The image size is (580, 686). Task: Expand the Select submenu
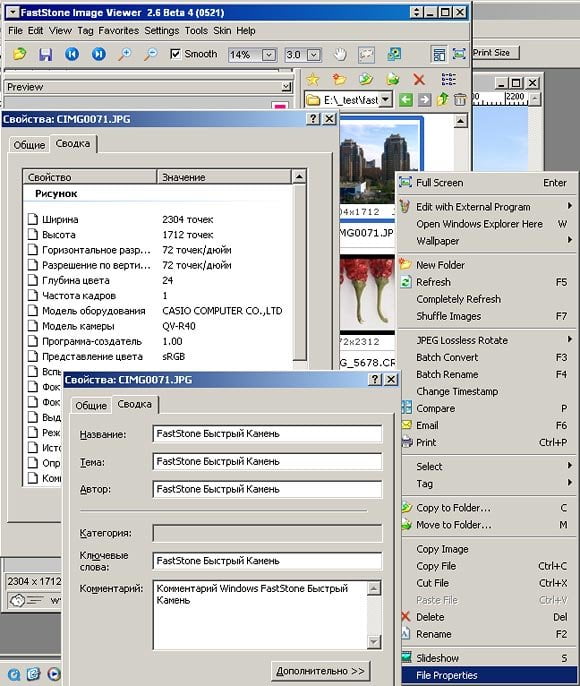click(570, 466)
